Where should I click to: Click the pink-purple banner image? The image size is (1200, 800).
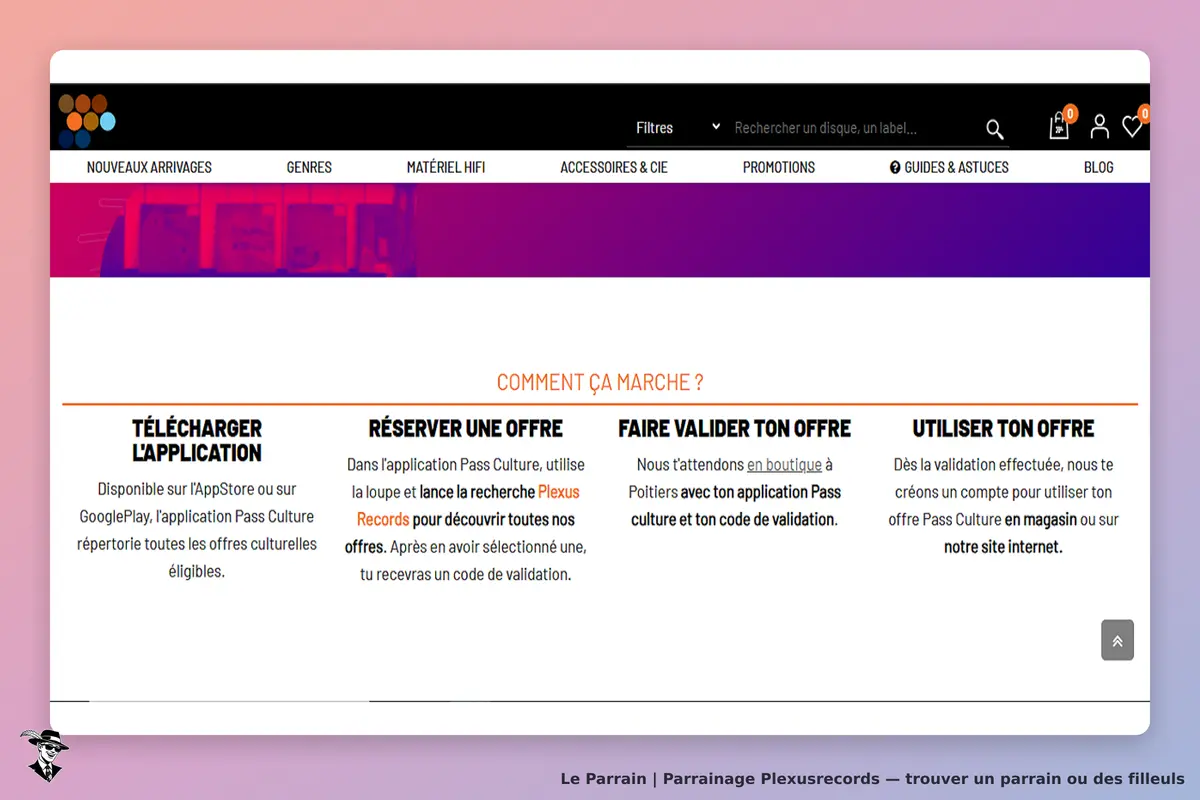coord(600,230)
